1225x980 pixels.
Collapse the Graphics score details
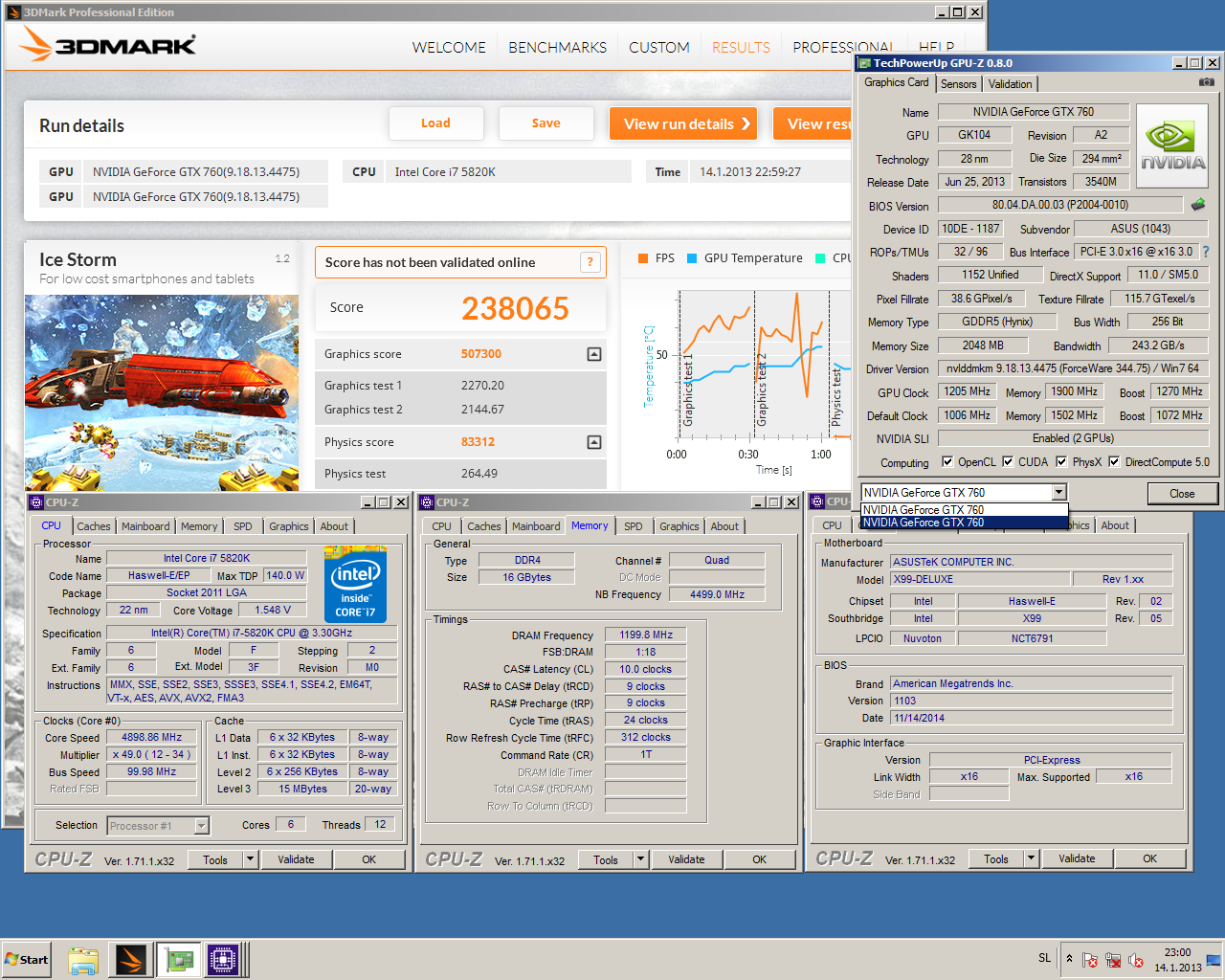click(x=594, y=354)
